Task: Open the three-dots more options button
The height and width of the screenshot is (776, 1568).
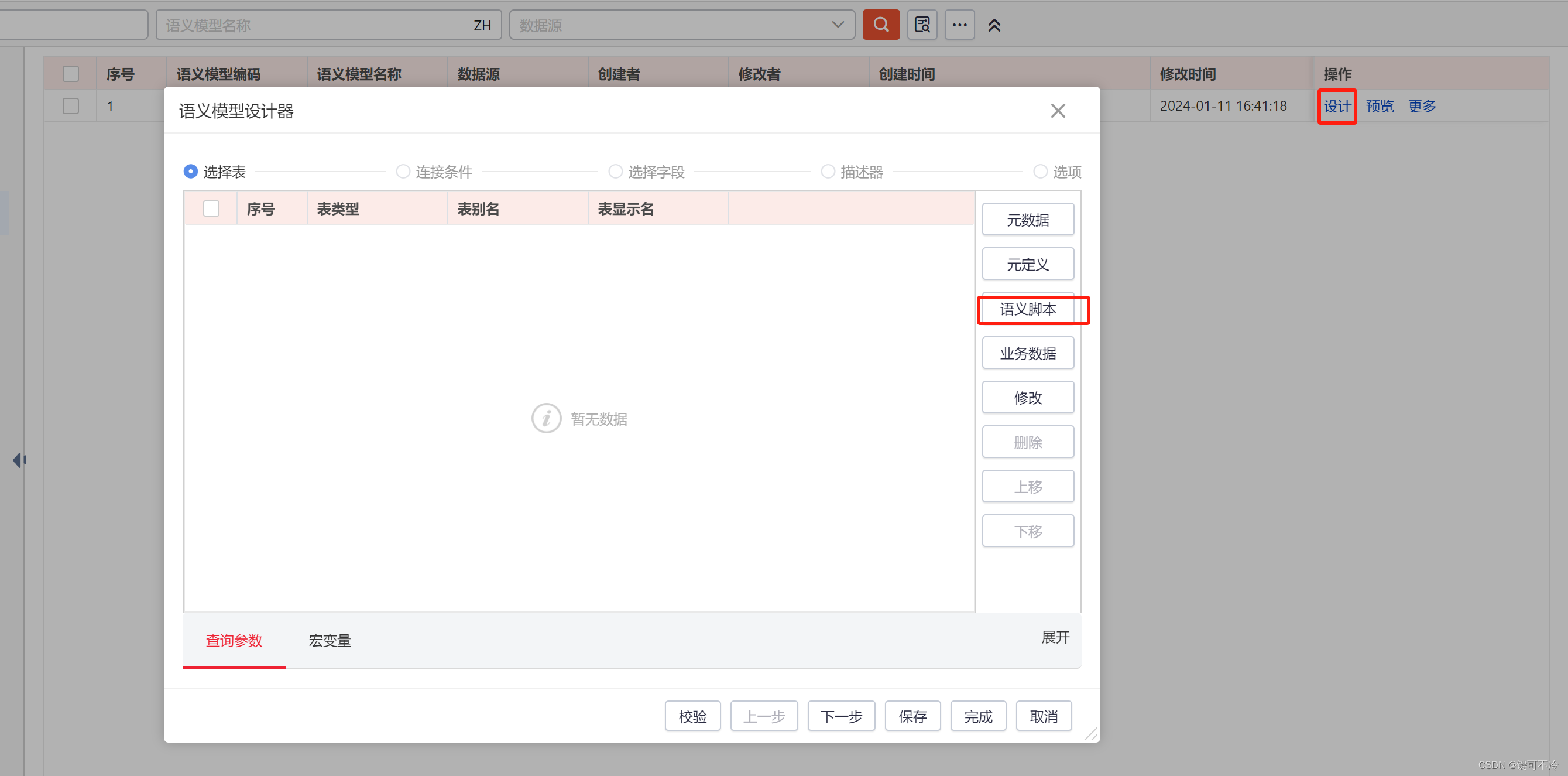Action: pos(959,25)
